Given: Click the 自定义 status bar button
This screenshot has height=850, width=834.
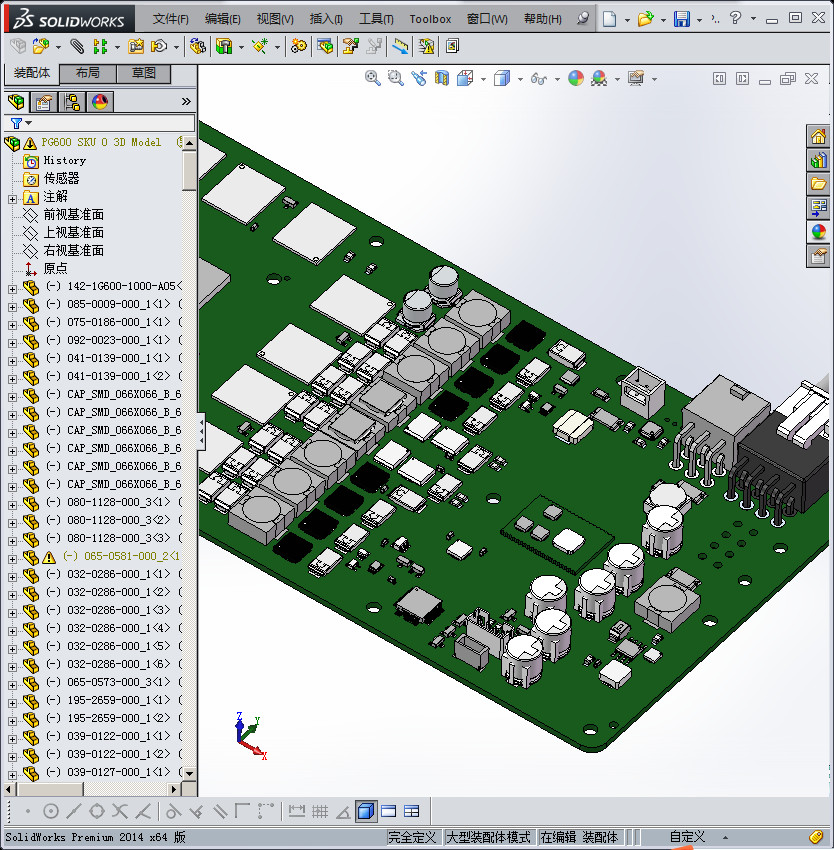Looking at the screenshot, I should (x=687, y=837).
